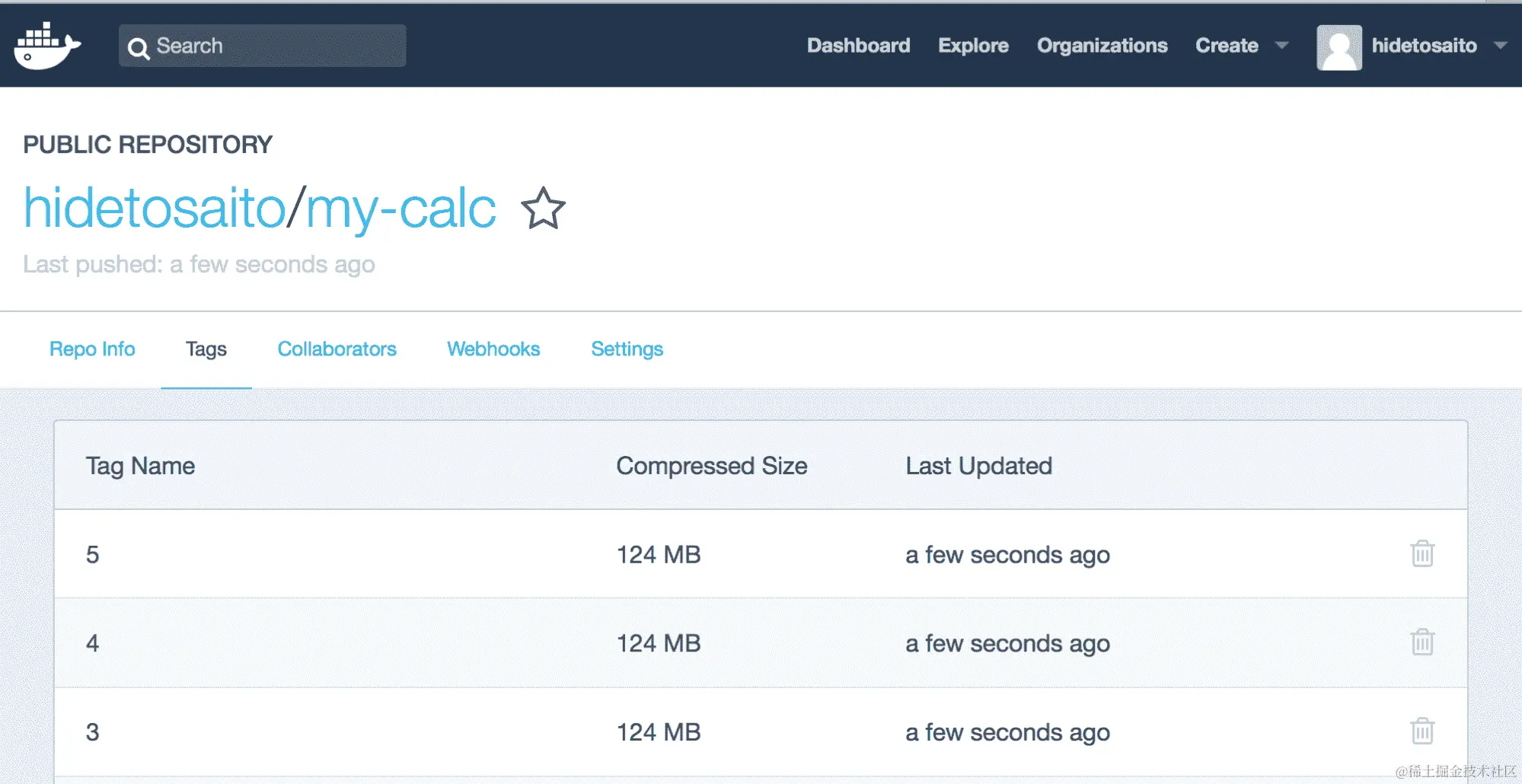
Task: Open the Organizations menu item
Action: coord(1102,46)
